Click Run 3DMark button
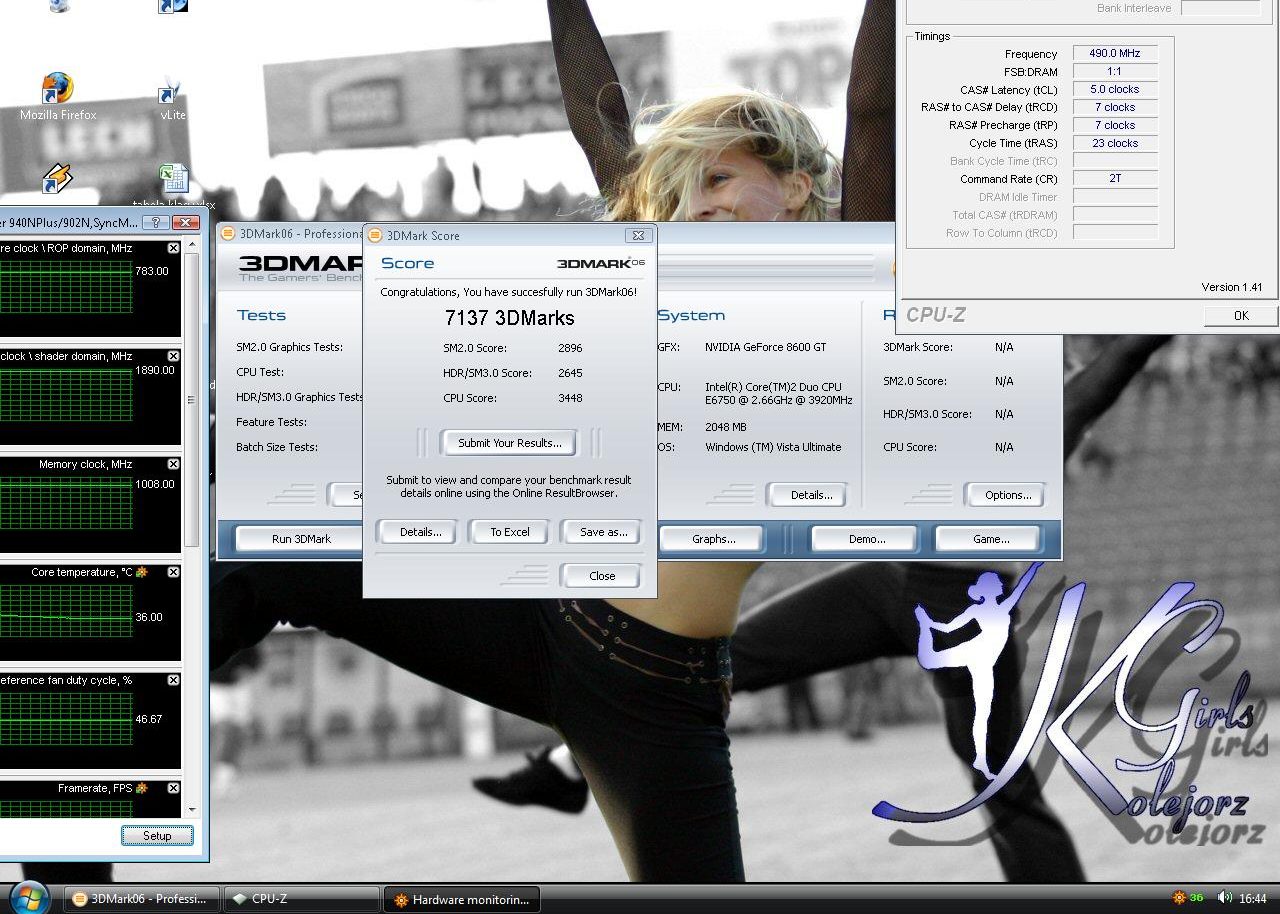This screenshot has width=1280, height=914. tap(300, 539)
